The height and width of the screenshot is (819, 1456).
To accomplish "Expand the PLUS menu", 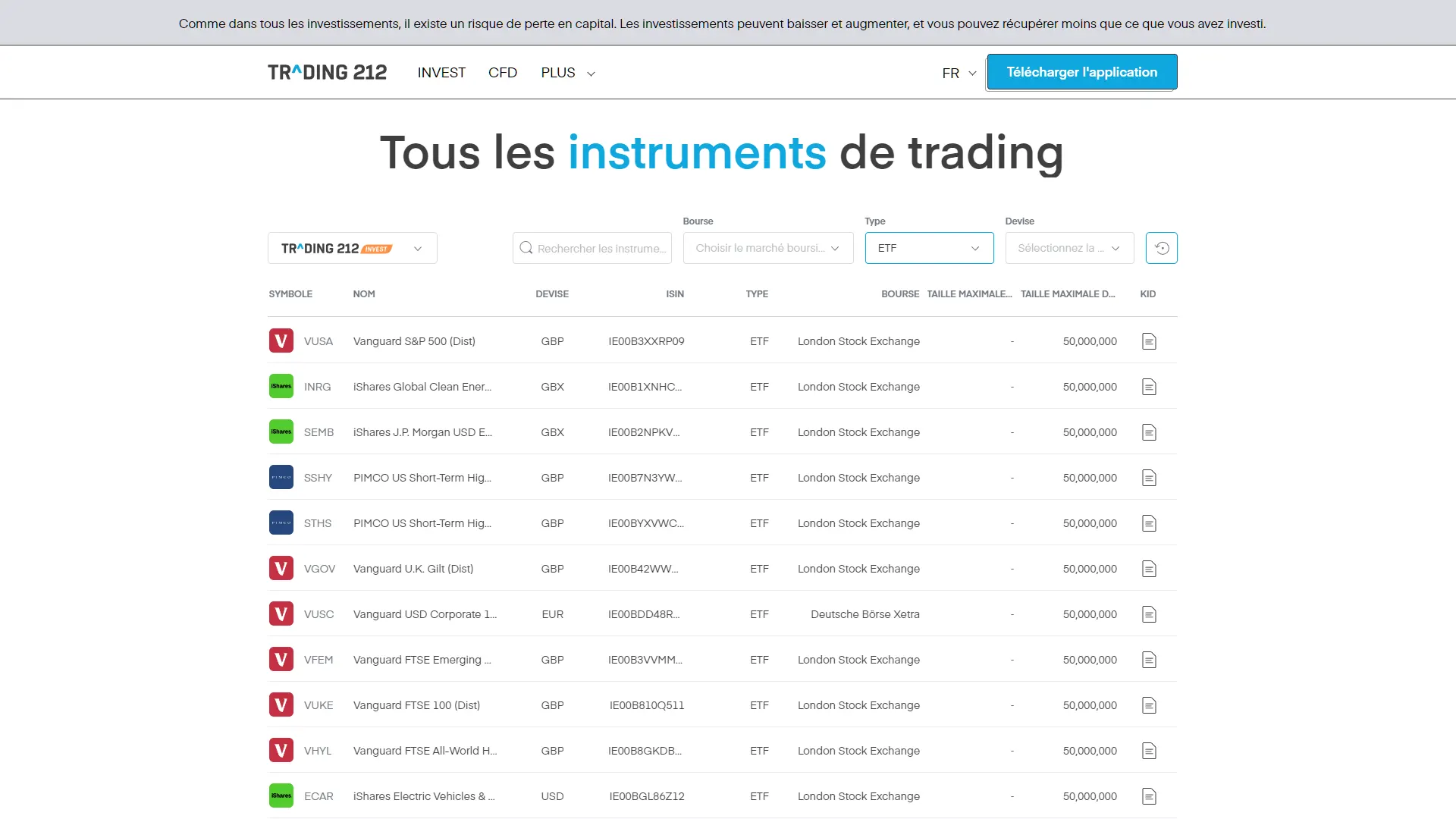I will pyautogui.click(x=568, y=73).
